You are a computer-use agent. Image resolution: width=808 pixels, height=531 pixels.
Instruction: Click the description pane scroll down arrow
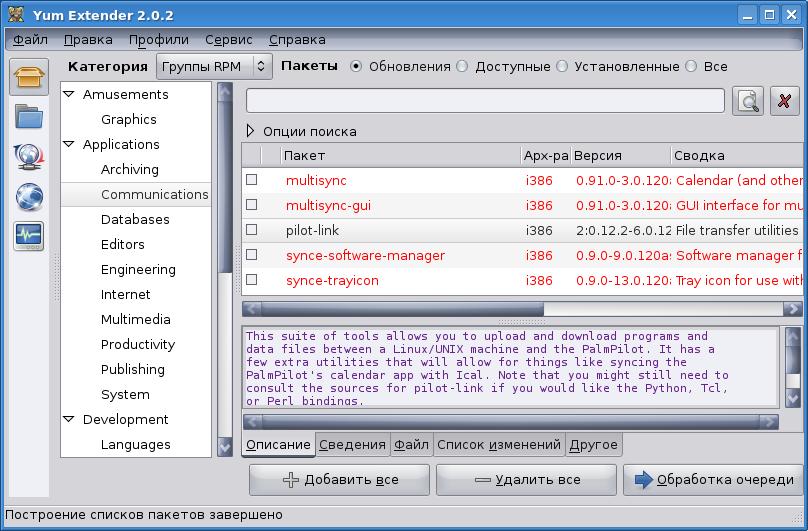pos(793,397)
